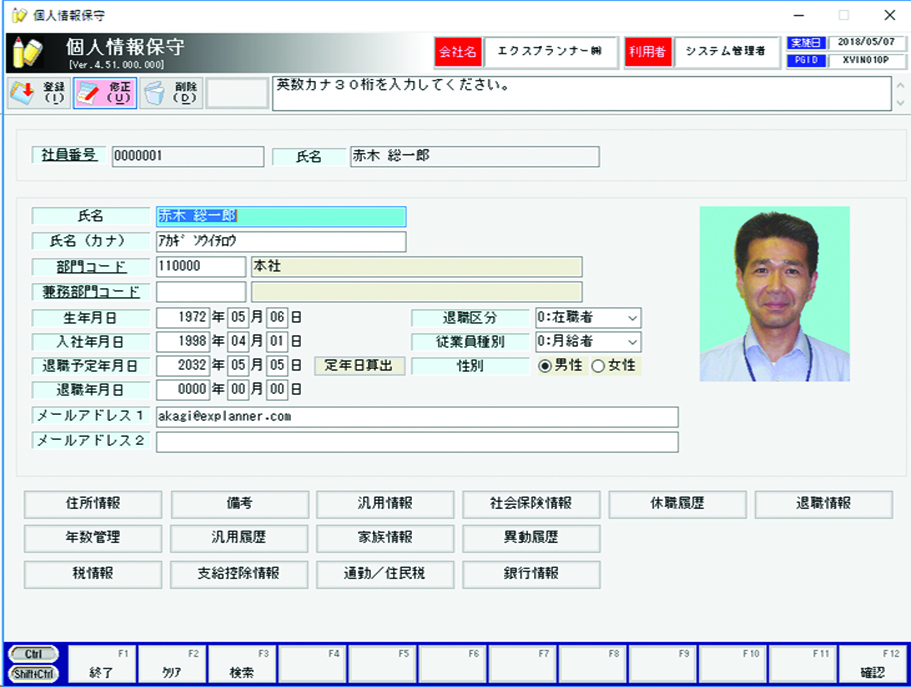Open the 退職区分 dropdown
This screenshot has height=687, width=911.
coord(588,318)
